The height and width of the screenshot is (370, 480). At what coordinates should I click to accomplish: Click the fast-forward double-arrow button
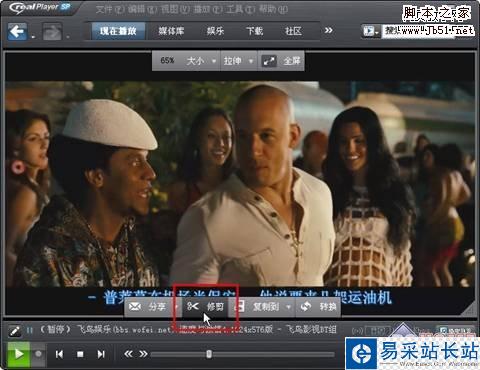tap(144, 354)
